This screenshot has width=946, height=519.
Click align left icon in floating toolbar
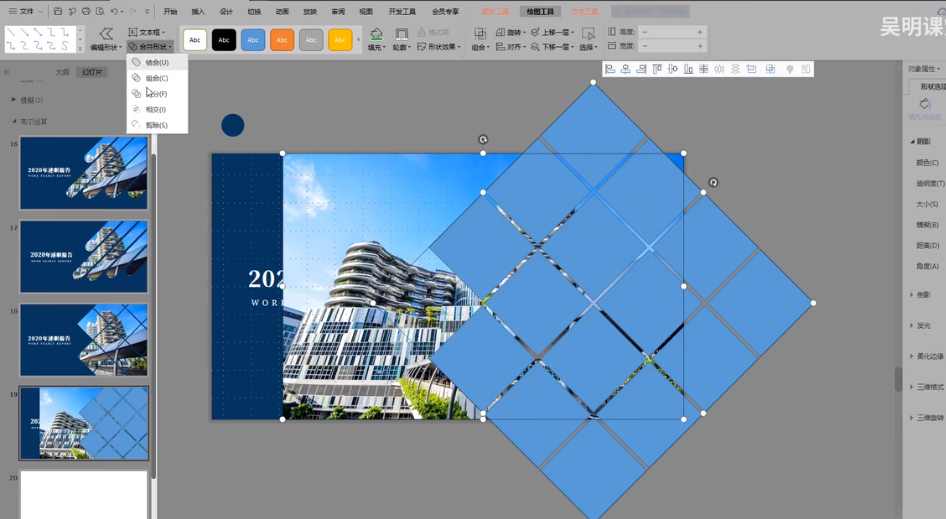(610, 69)
